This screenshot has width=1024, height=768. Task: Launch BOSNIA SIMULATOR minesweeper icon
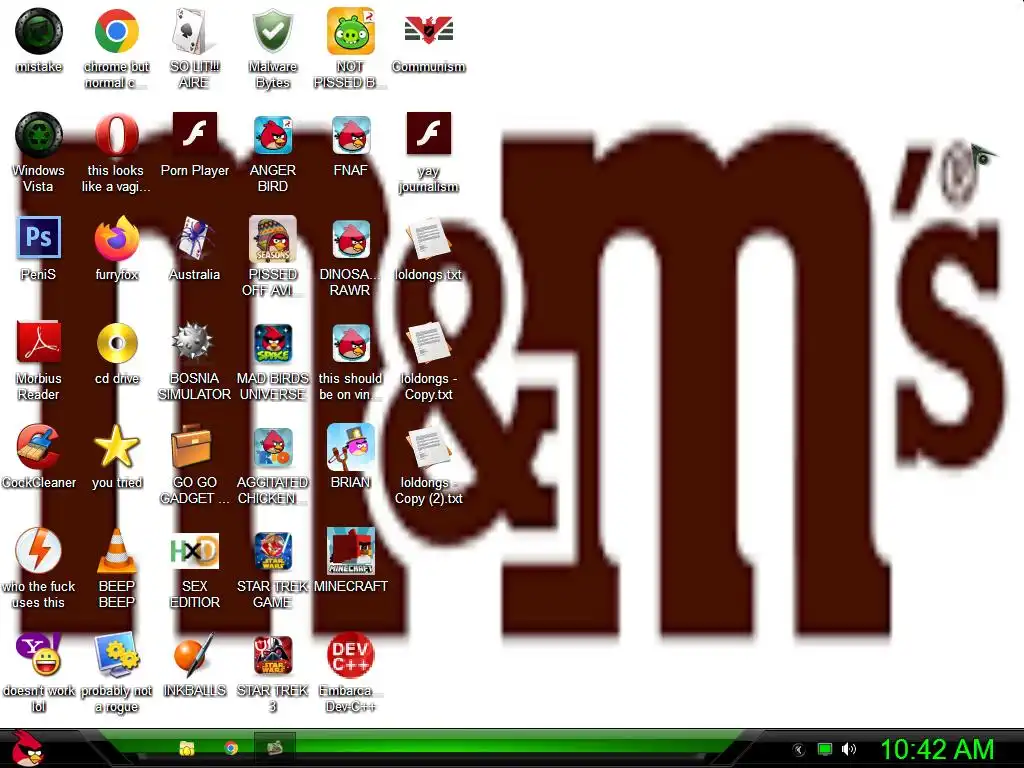[x=193, y=342]
